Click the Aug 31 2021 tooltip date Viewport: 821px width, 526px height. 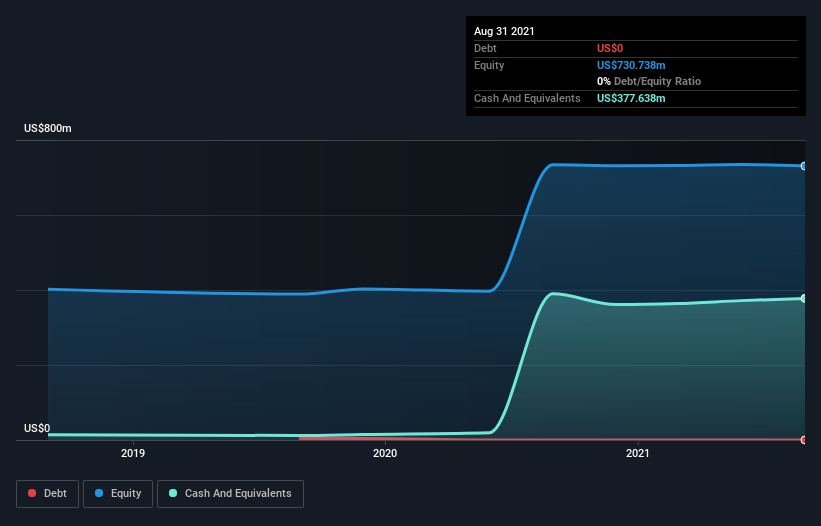[x=504, y=31]
